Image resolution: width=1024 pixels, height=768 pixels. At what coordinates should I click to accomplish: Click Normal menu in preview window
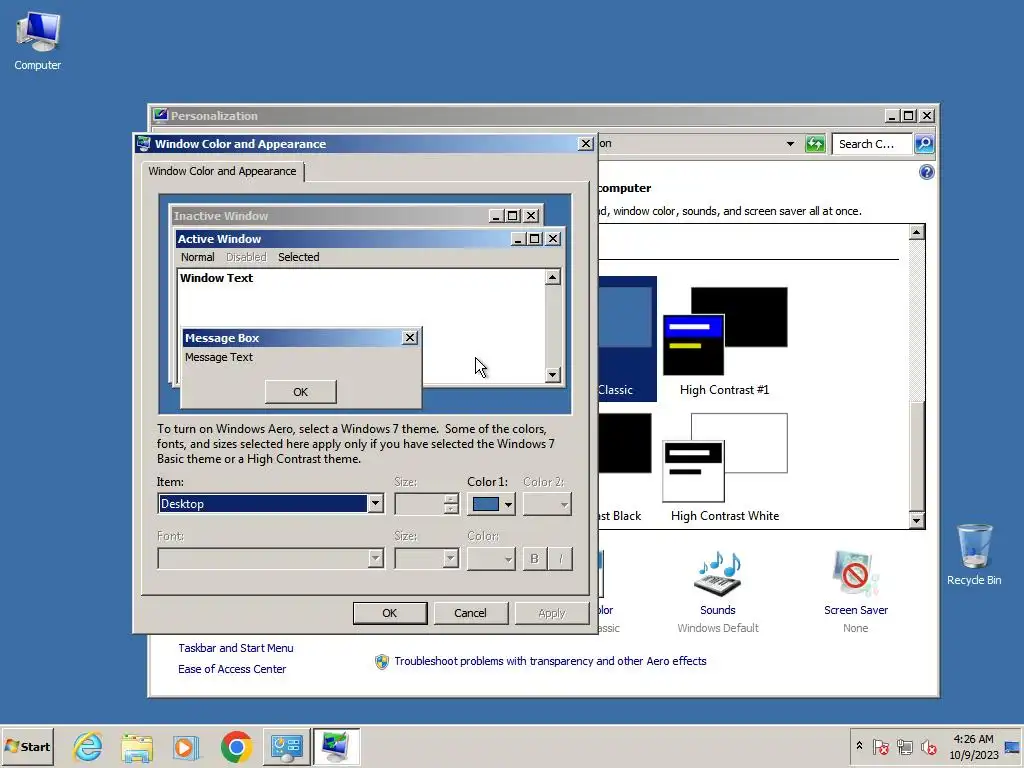tap(197, 257)
